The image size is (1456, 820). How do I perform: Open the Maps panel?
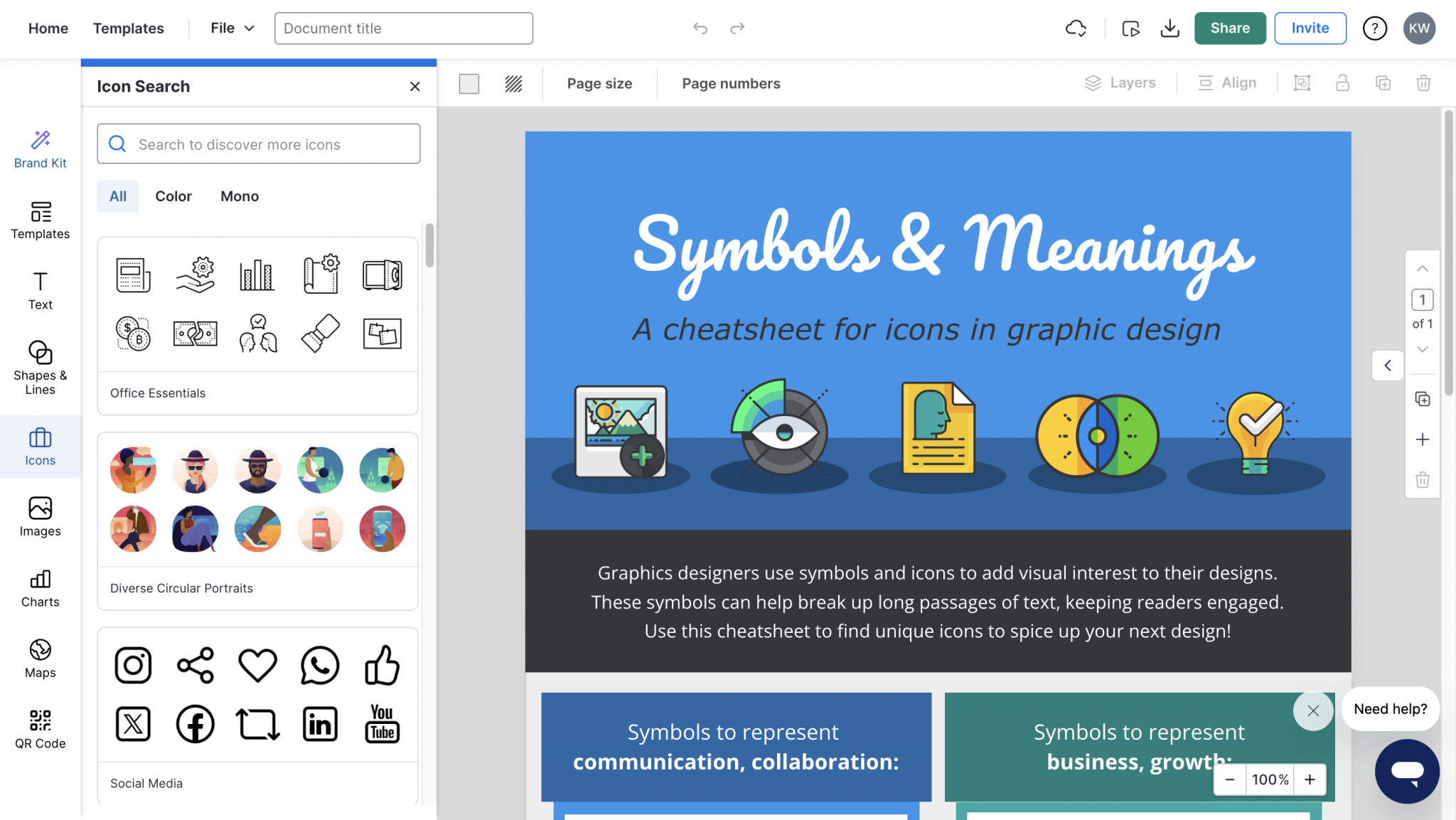tap(41, 659)
